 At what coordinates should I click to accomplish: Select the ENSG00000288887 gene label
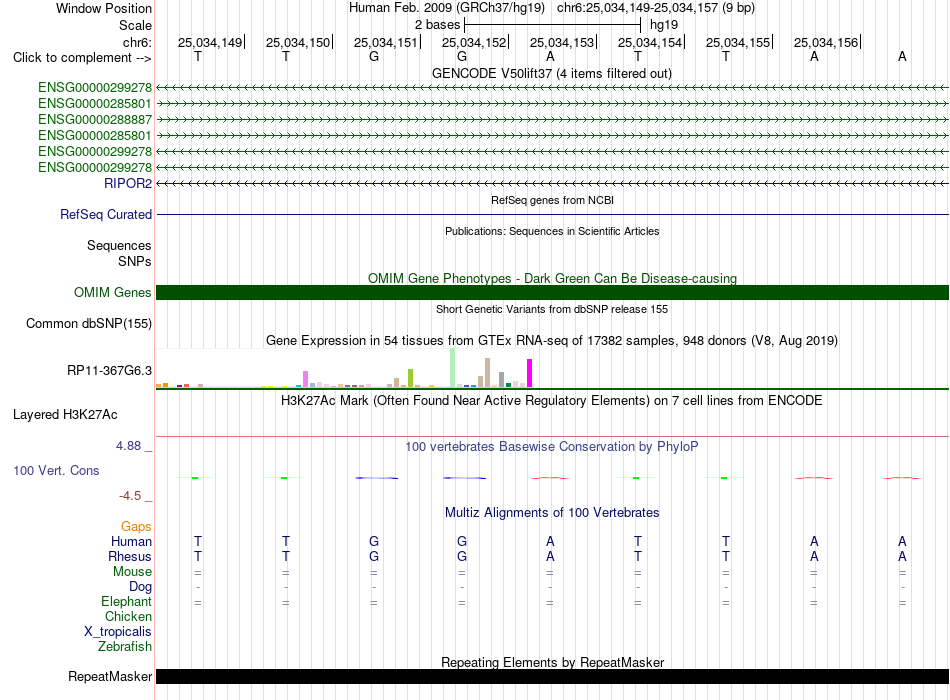95,119
